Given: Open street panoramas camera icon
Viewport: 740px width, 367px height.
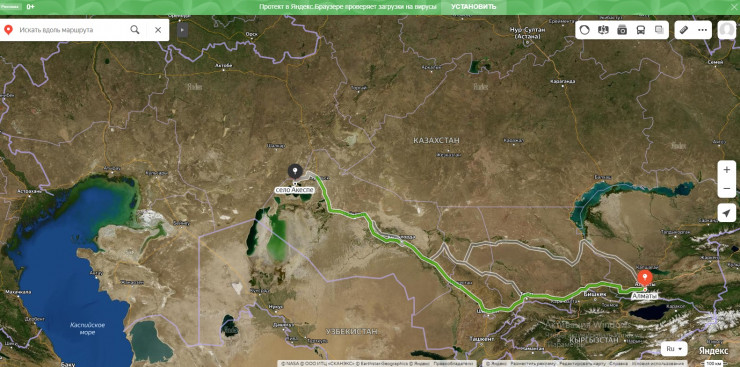Looking at the screenshot, I should click(622, 30).
